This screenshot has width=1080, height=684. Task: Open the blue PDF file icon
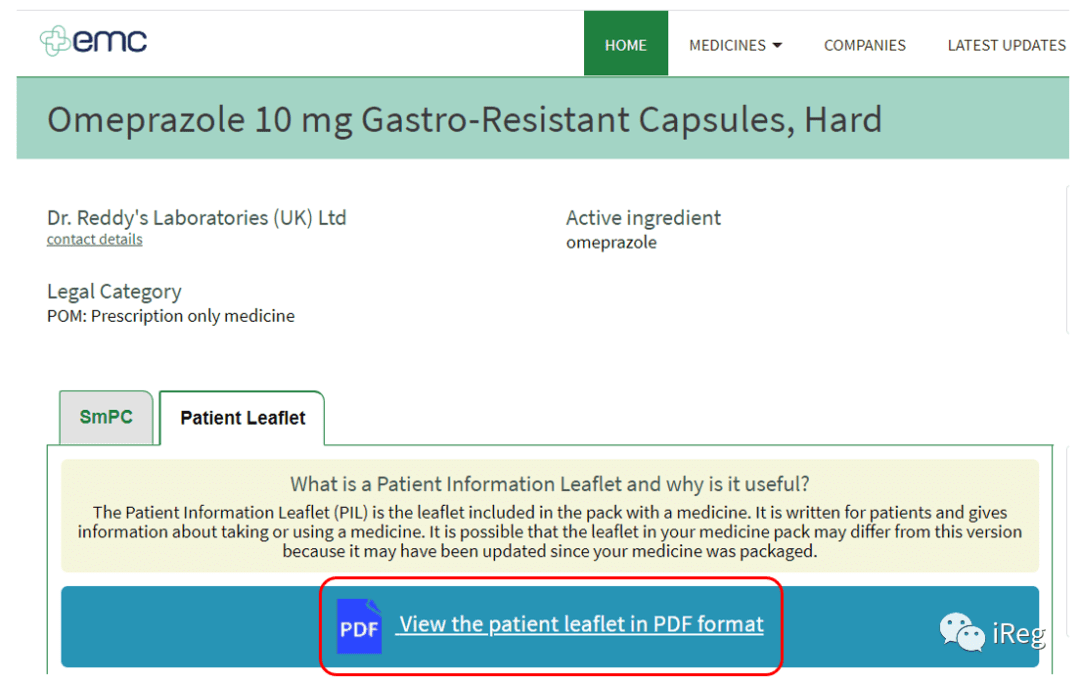coord(359,626)
